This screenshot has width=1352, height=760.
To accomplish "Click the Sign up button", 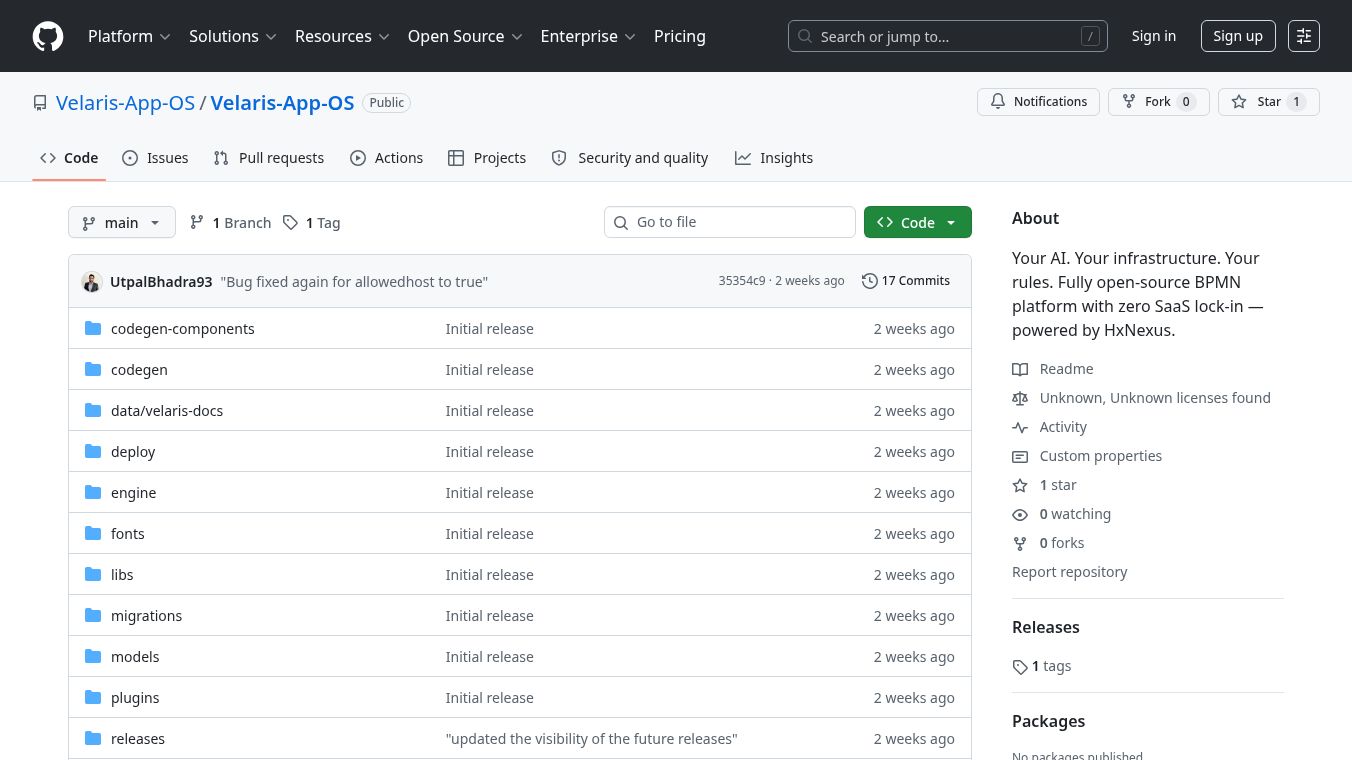I will [1238, 36].
